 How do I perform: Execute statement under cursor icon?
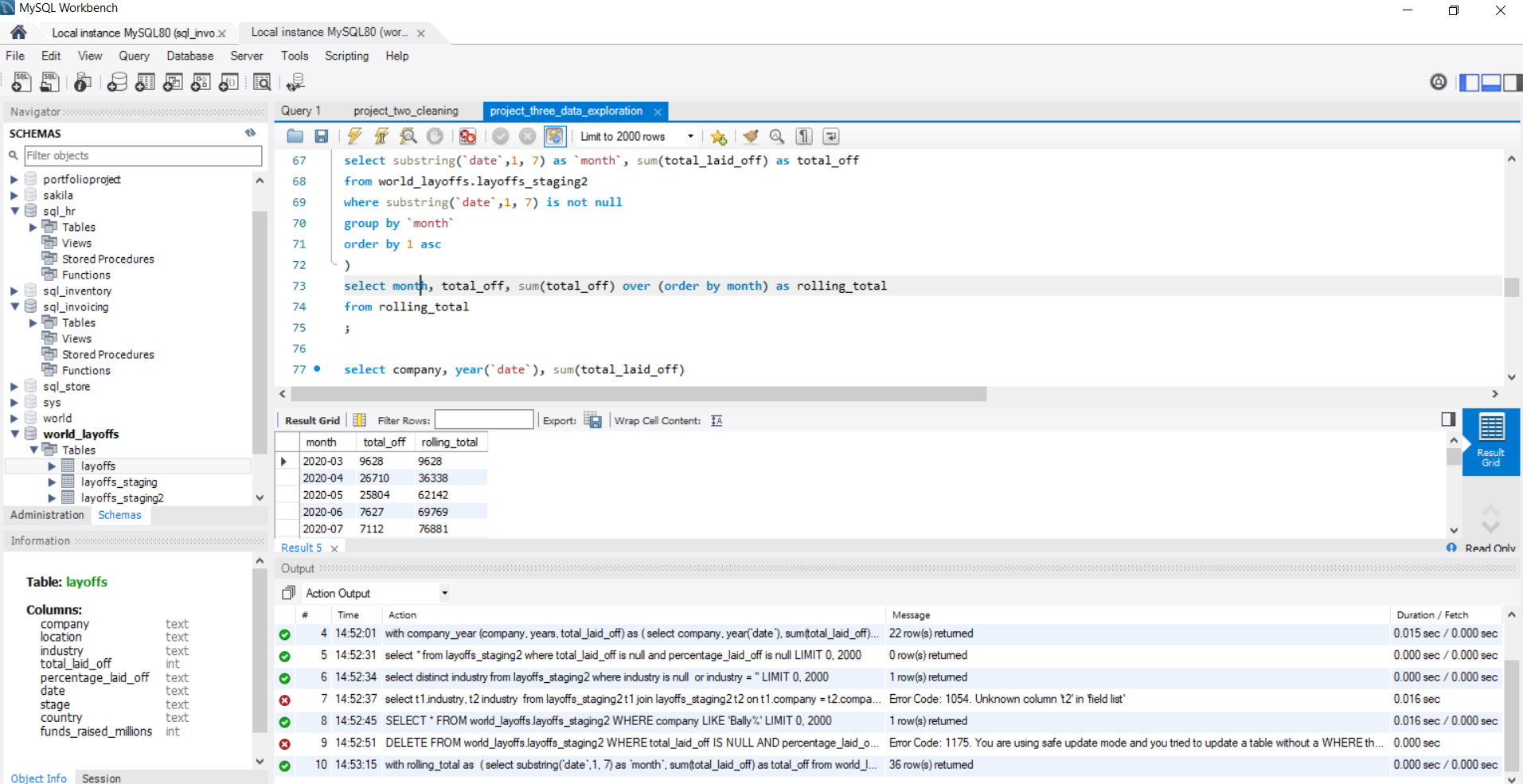point(381,136)
